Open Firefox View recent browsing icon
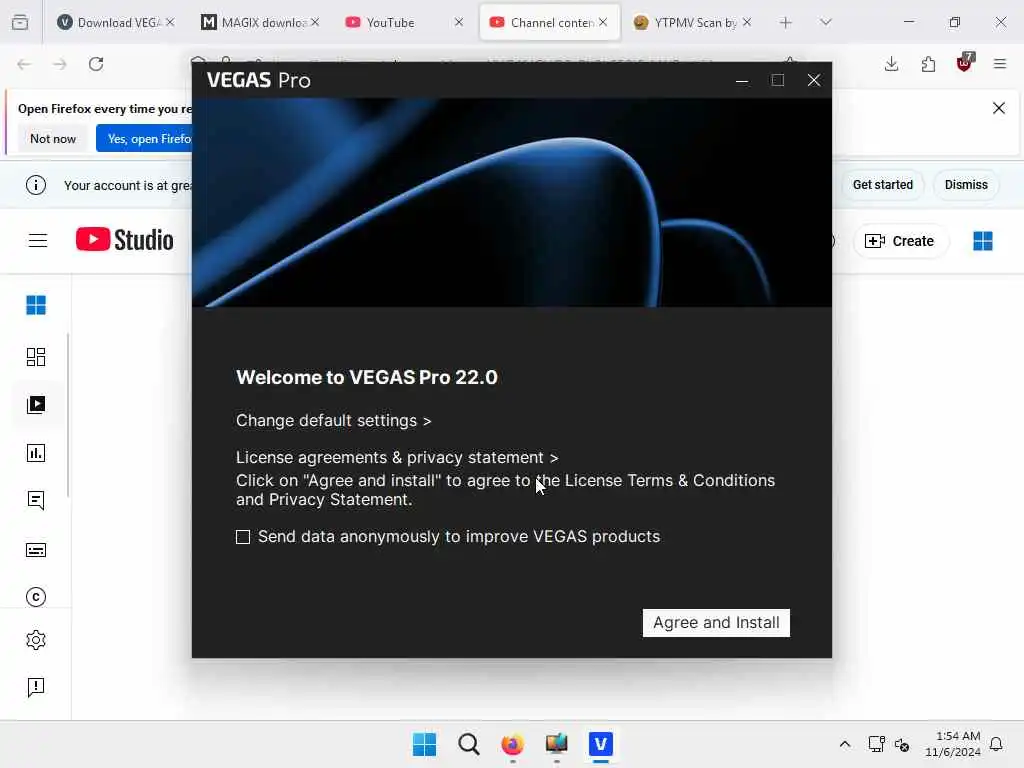 pyautogui.click(x=20, y=23)
